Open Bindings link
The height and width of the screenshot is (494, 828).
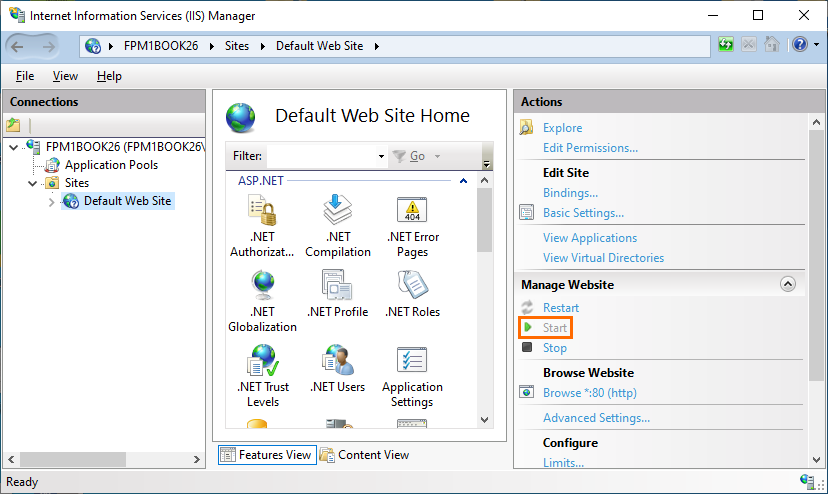570,193
